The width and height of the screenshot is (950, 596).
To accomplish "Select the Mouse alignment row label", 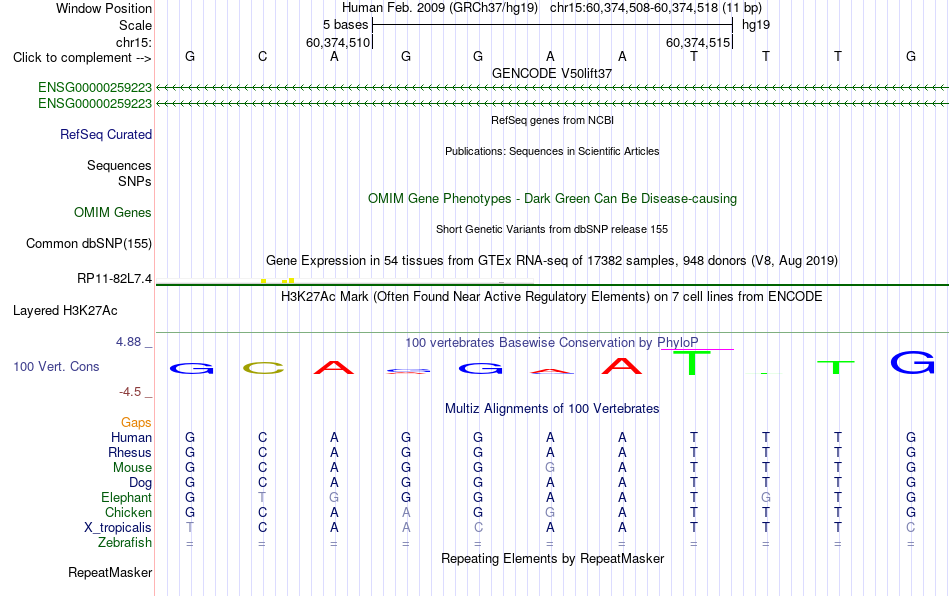I will 132,468.
